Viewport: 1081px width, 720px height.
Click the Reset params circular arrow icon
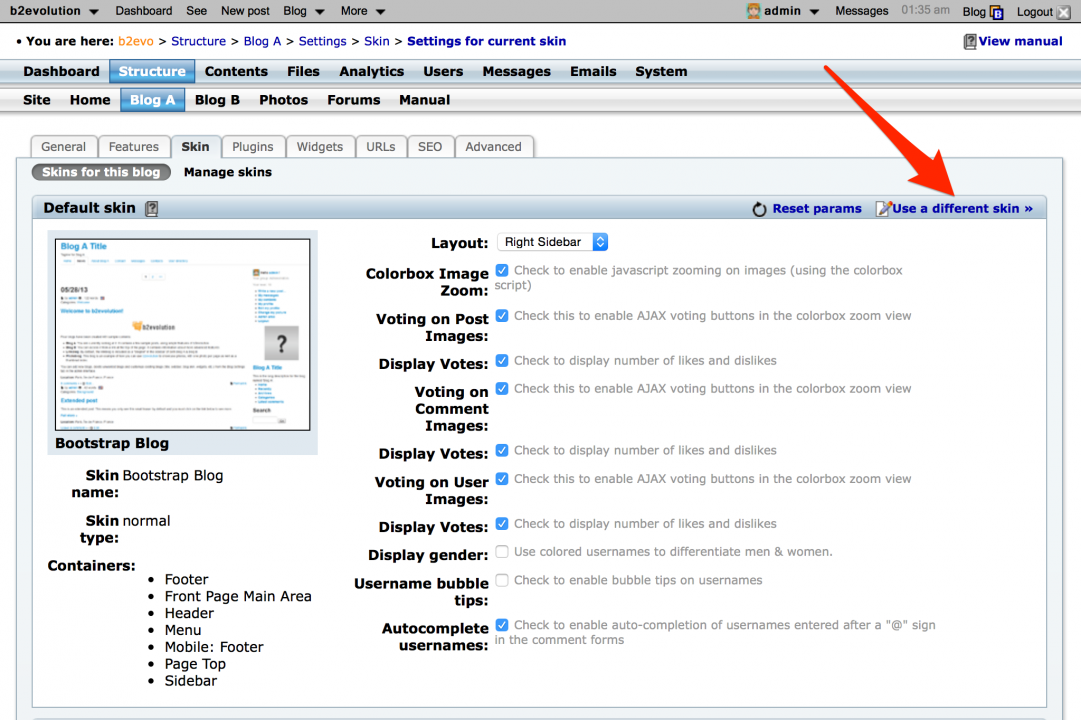(x=759, y=209)
